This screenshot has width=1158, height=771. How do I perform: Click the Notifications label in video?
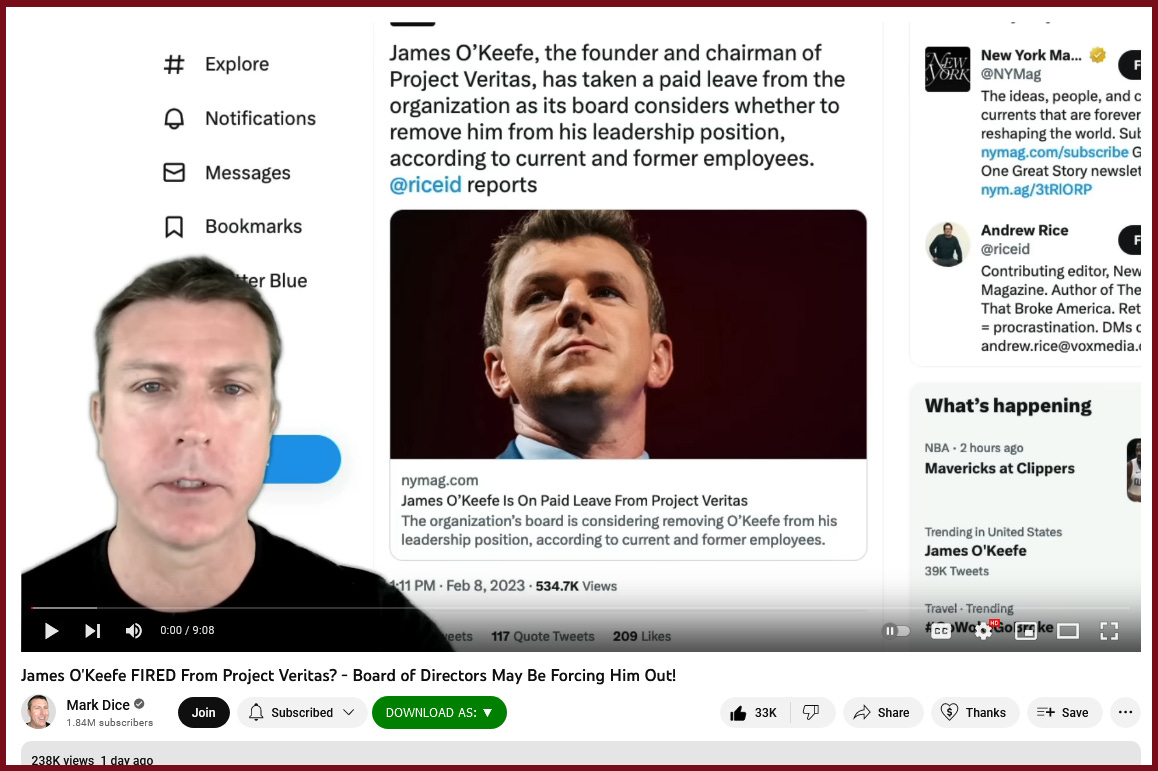(x=261, y=118)
